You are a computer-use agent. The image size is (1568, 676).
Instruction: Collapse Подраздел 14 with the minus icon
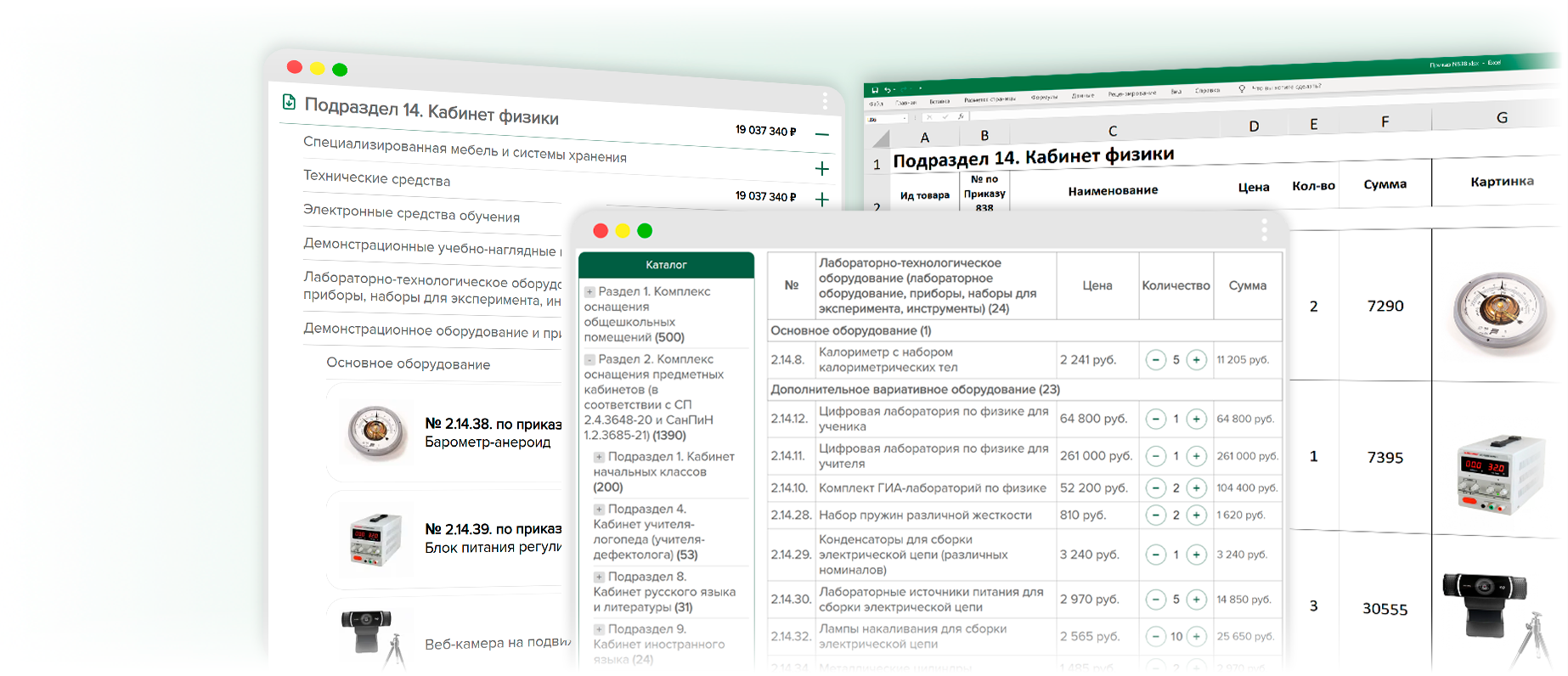(821, 134)
